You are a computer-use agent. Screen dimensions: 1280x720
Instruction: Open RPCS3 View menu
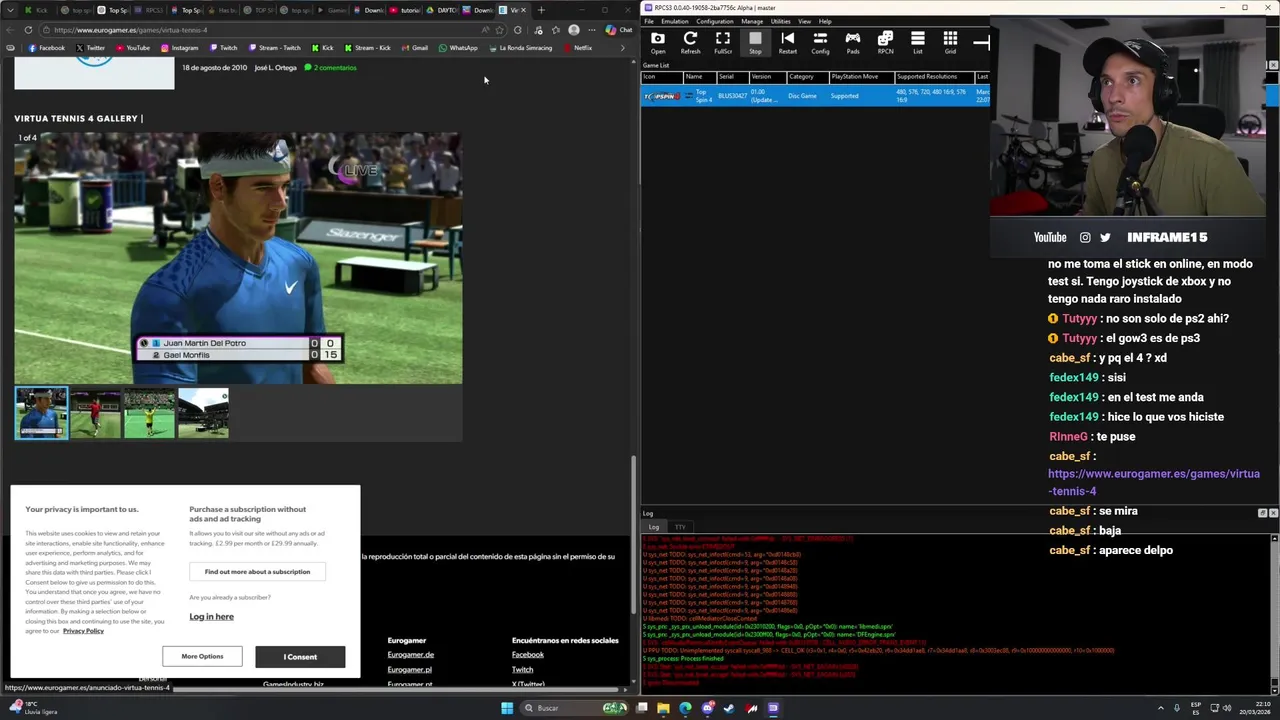coord(806,21)
